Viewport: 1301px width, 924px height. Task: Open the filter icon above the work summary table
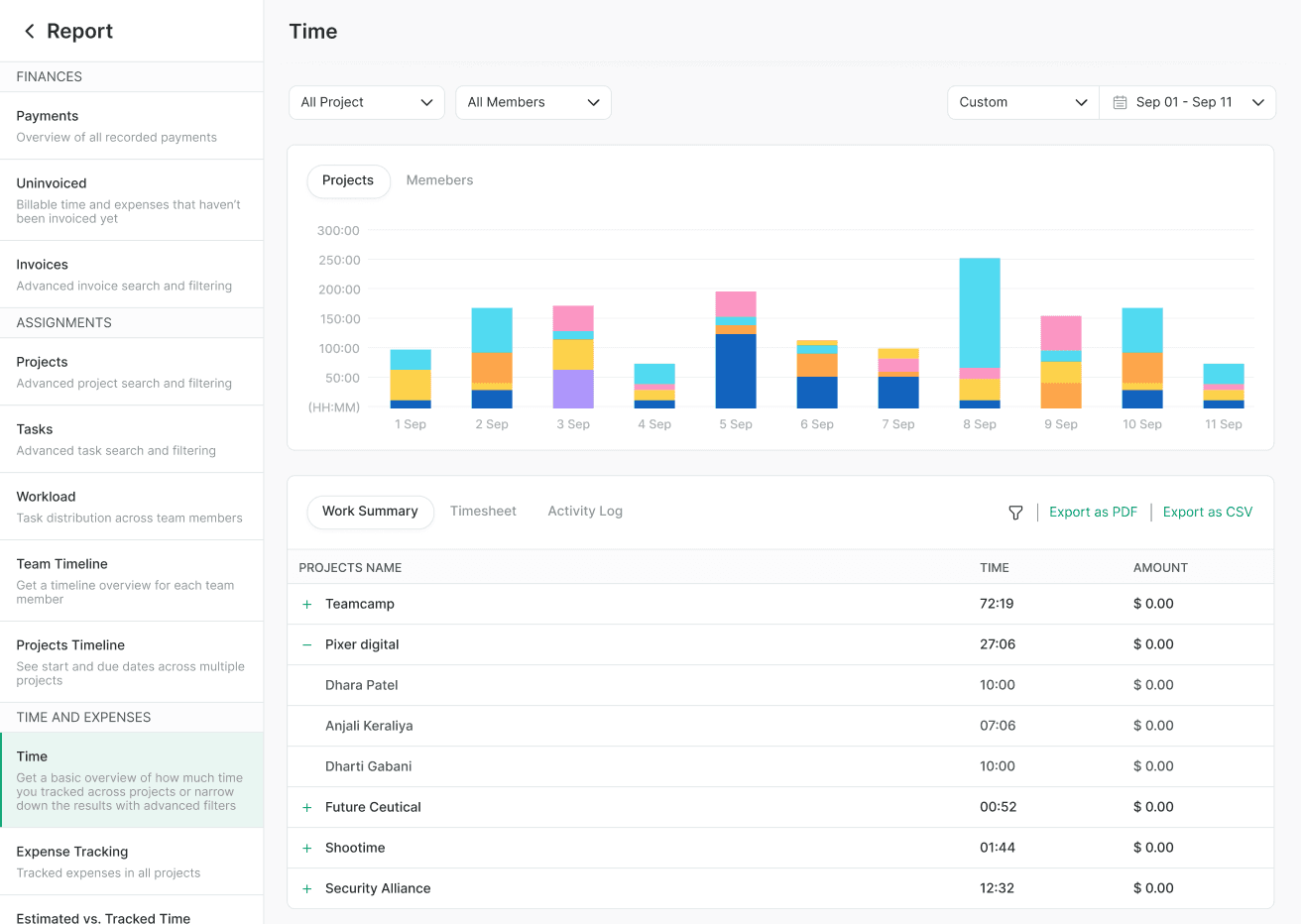(1014, 513)
